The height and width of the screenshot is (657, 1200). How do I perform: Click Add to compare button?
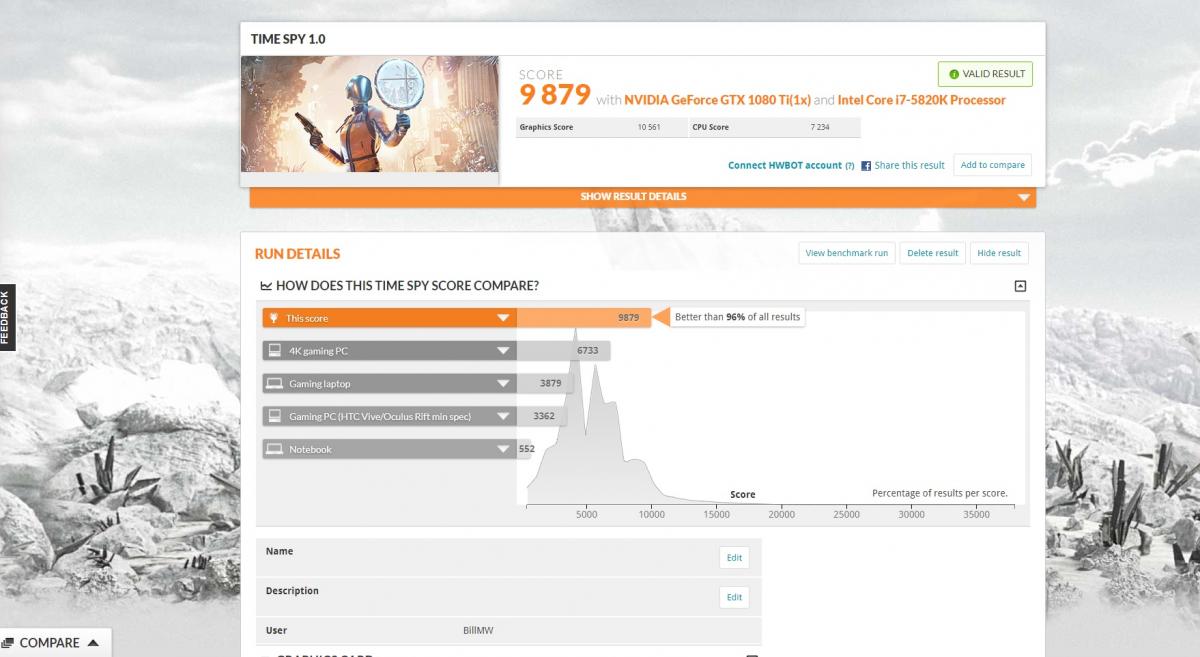point(992,165)
